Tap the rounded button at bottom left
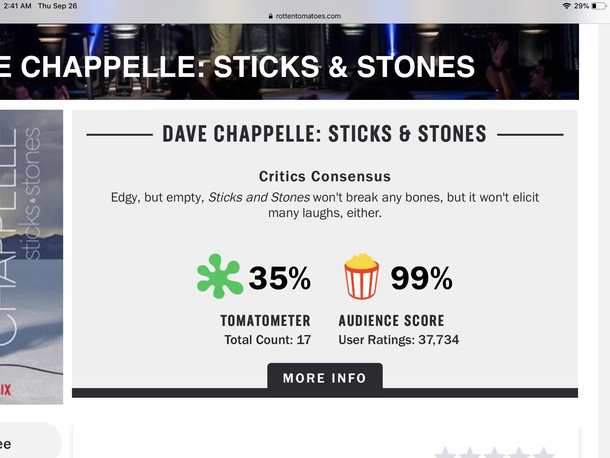The height and width of the screenshot is (458, 610). click(x=29, y=442)
